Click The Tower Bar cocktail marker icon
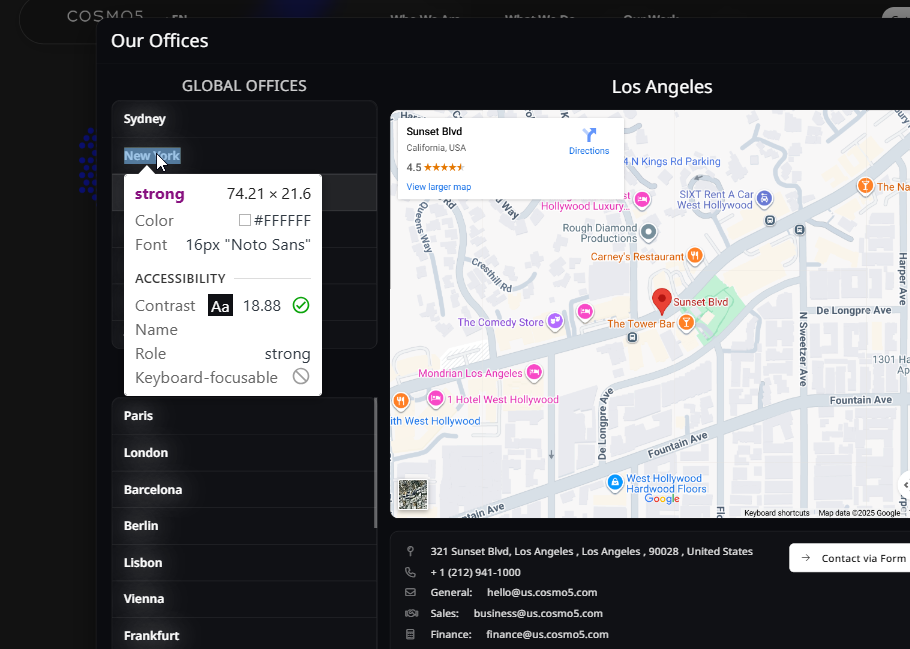This screenshot has height=649, width=910. 686,322
